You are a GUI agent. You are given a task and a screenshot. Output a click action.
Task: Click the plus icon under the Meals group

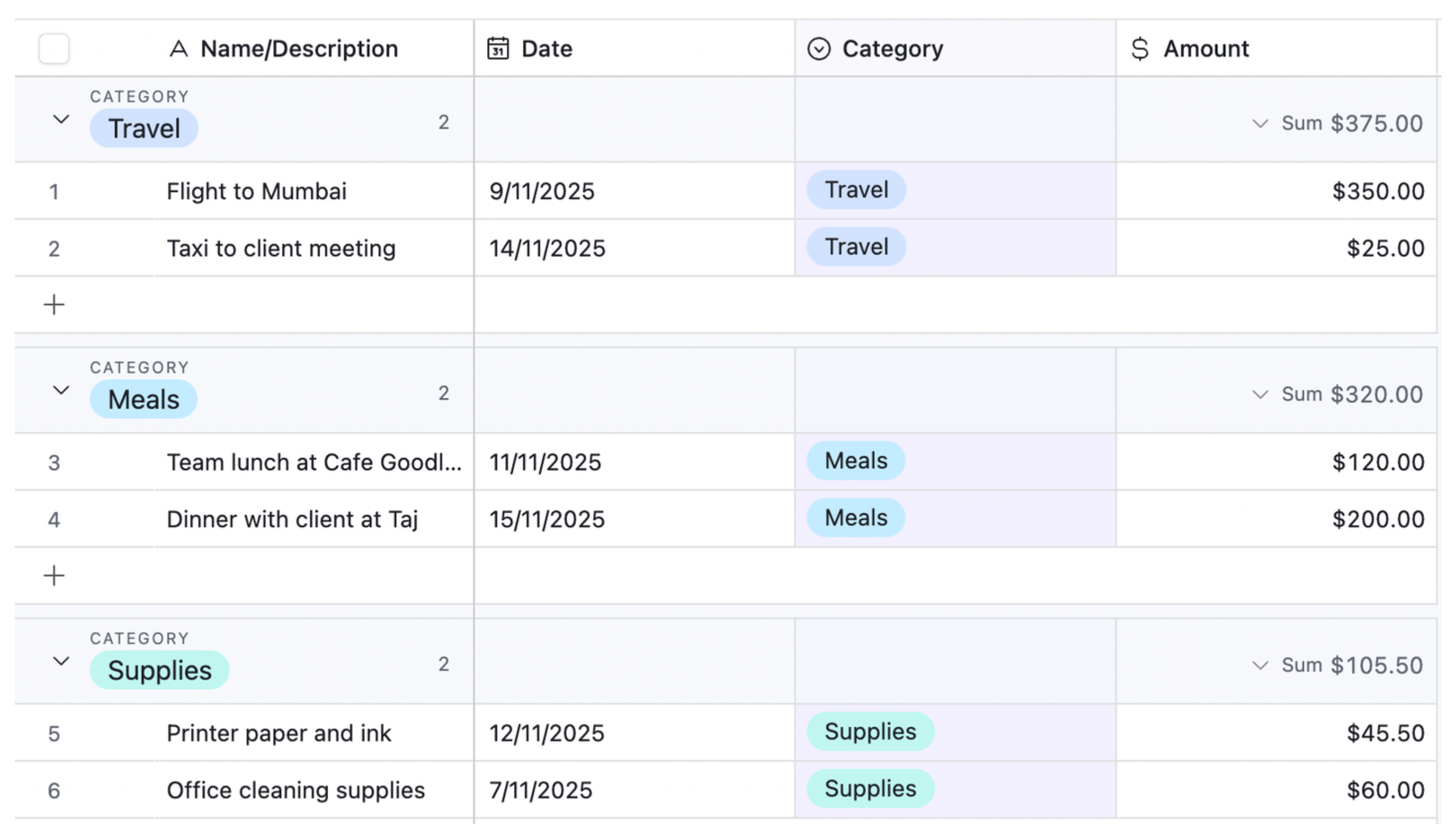pos(54,575)
